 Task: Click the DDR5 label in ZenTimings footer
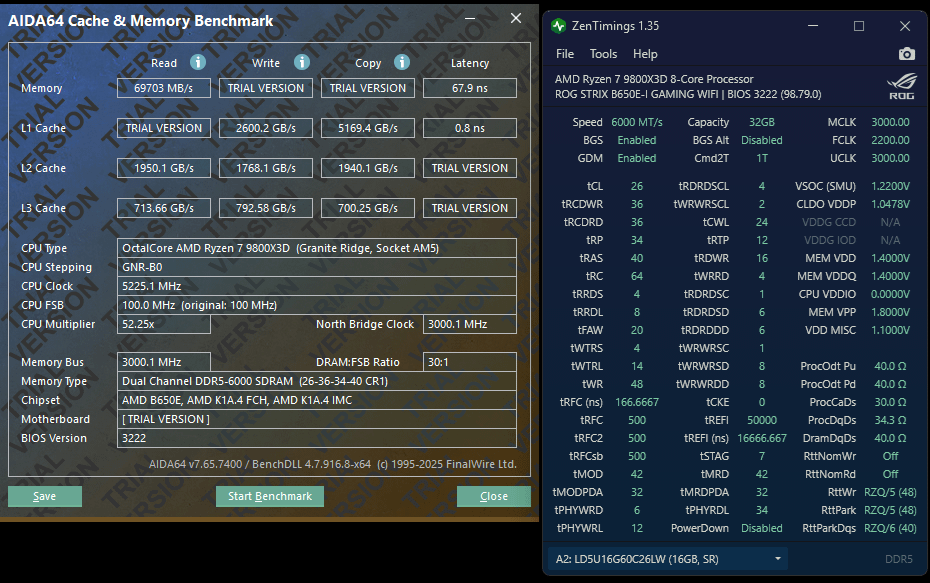tap(899, 559)
